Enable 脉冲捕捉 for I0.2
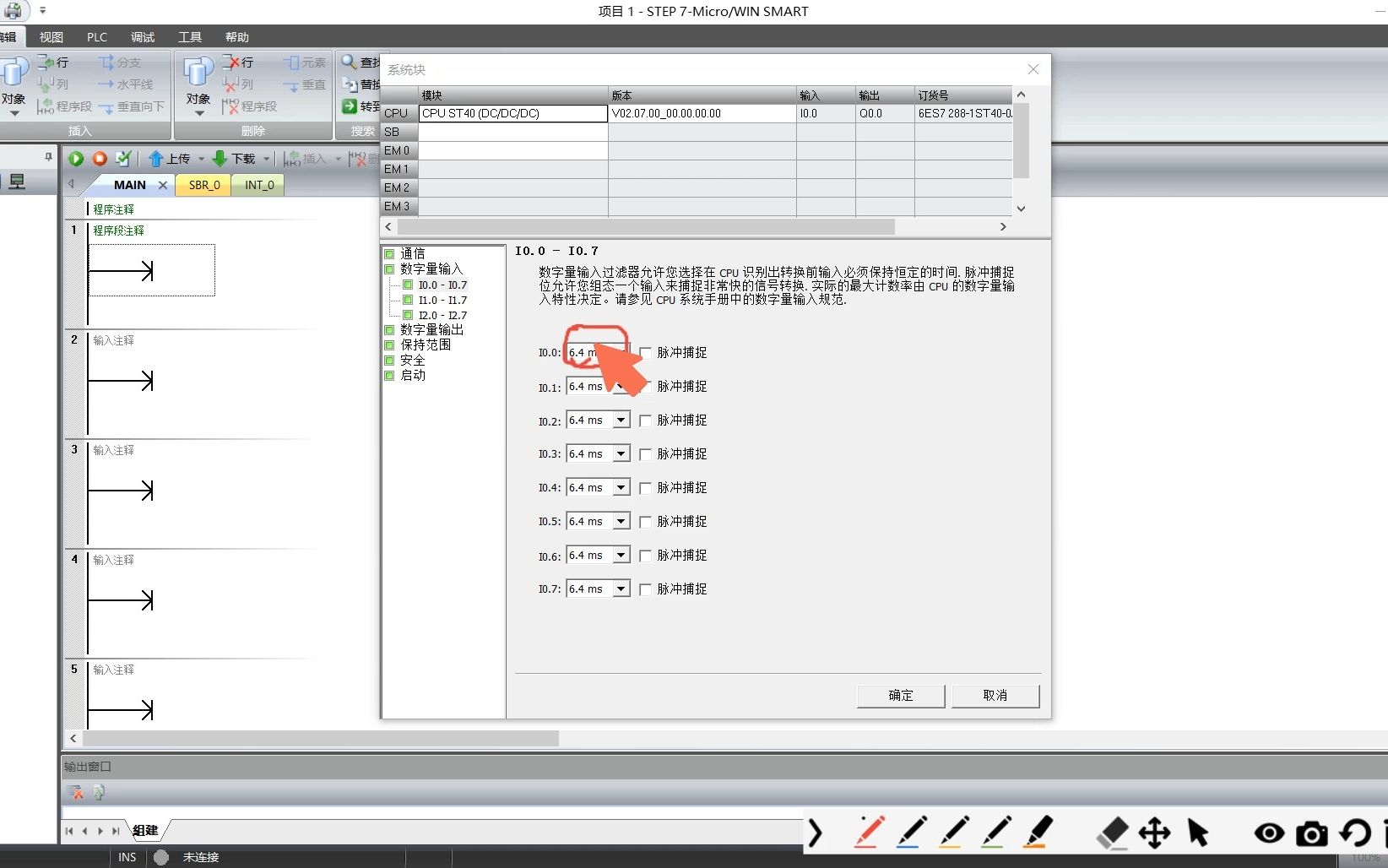This screenshot has height=868, width=1388. 645,420
